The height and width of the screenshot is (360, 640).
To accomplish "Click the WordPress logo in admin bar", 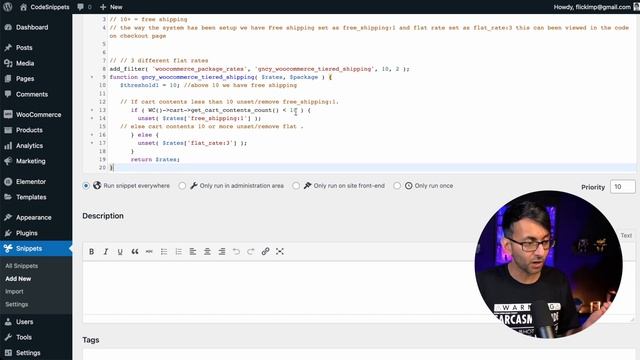I will pyautogui.click(x=7, y=7).
